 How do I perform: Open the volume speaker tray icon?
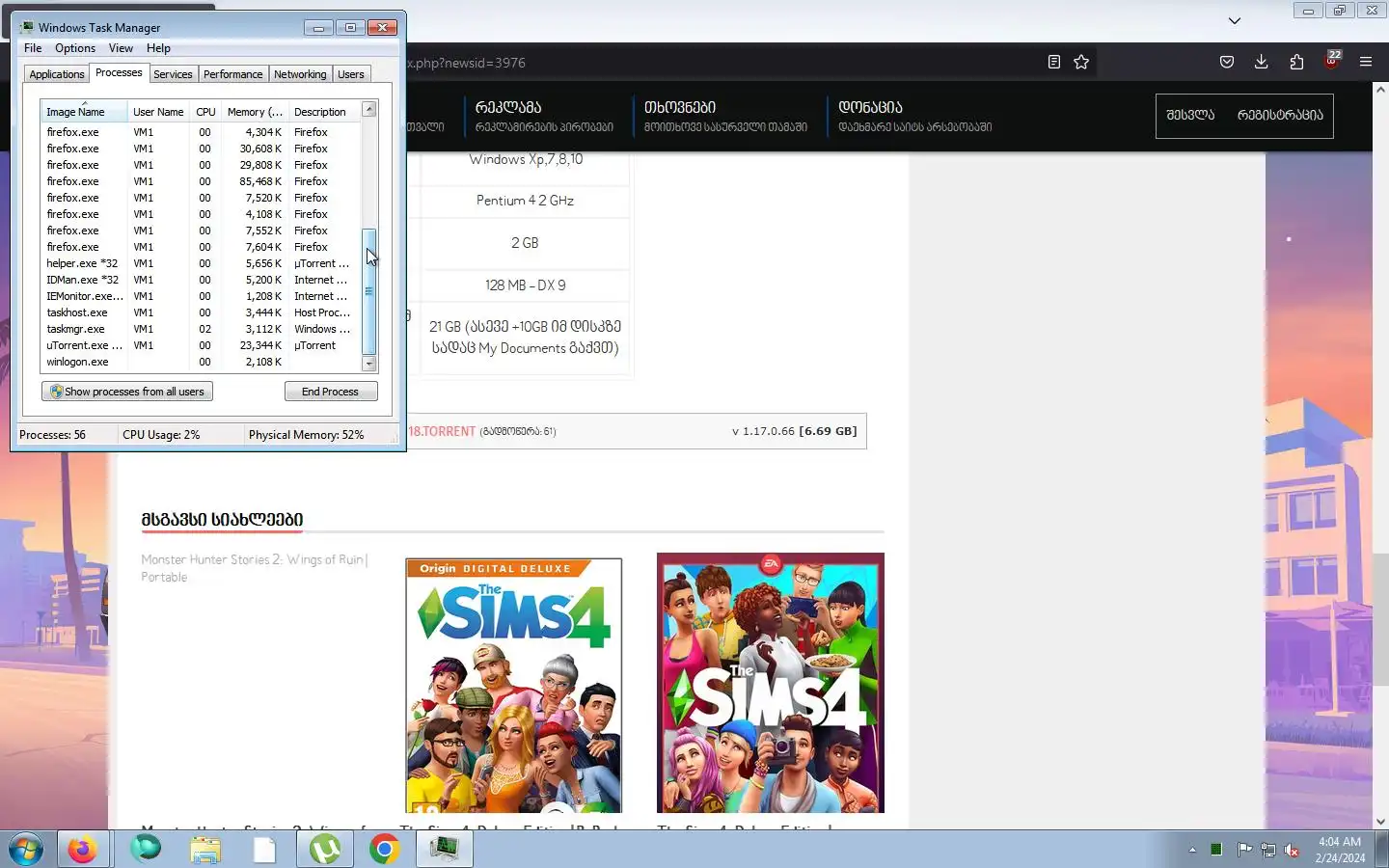click(x=1293, y=850)
